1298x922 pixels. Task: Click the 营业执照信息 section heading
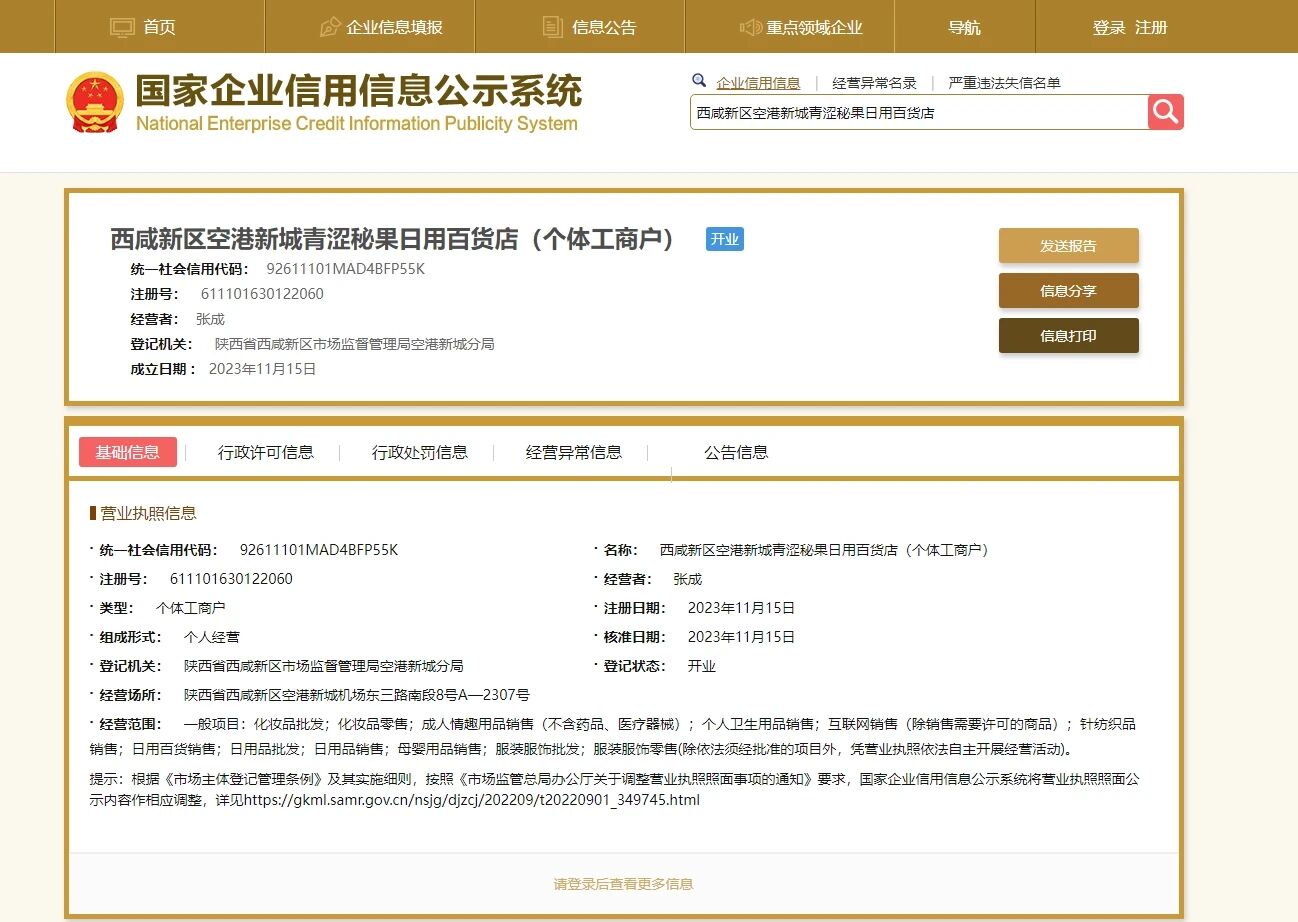[x=148, y=513]
